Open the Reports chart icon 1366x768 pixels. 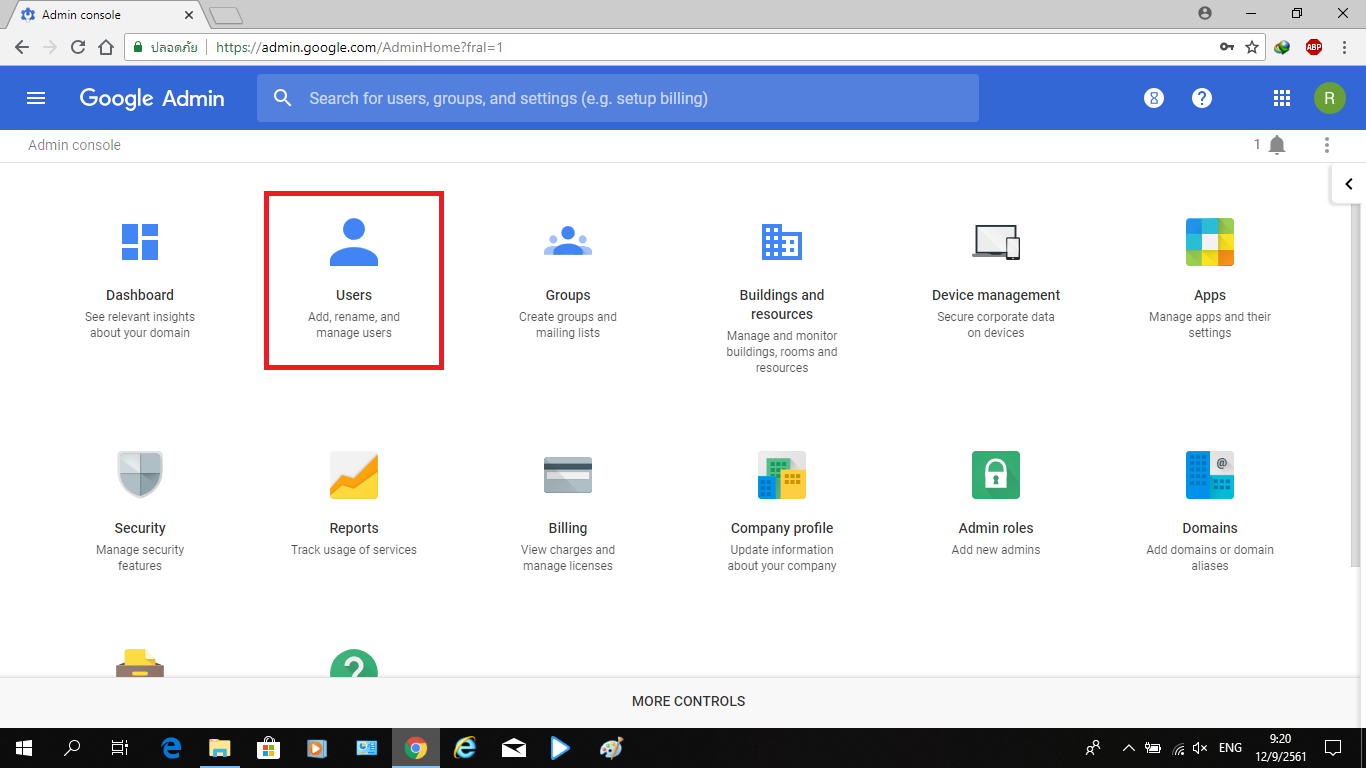tap(354, 475)
